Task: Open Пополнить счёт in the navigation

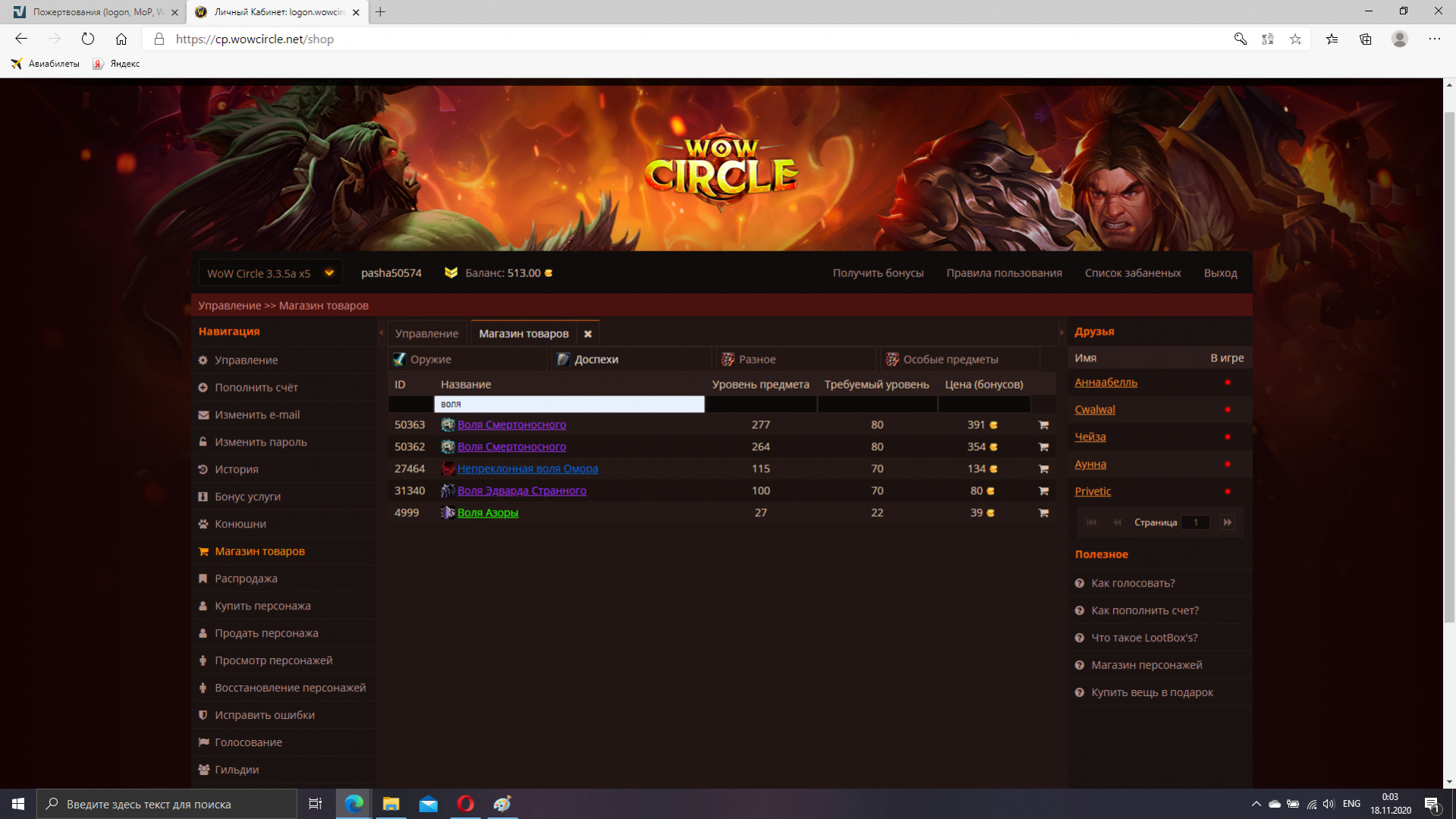Action: tap(256, 388)
